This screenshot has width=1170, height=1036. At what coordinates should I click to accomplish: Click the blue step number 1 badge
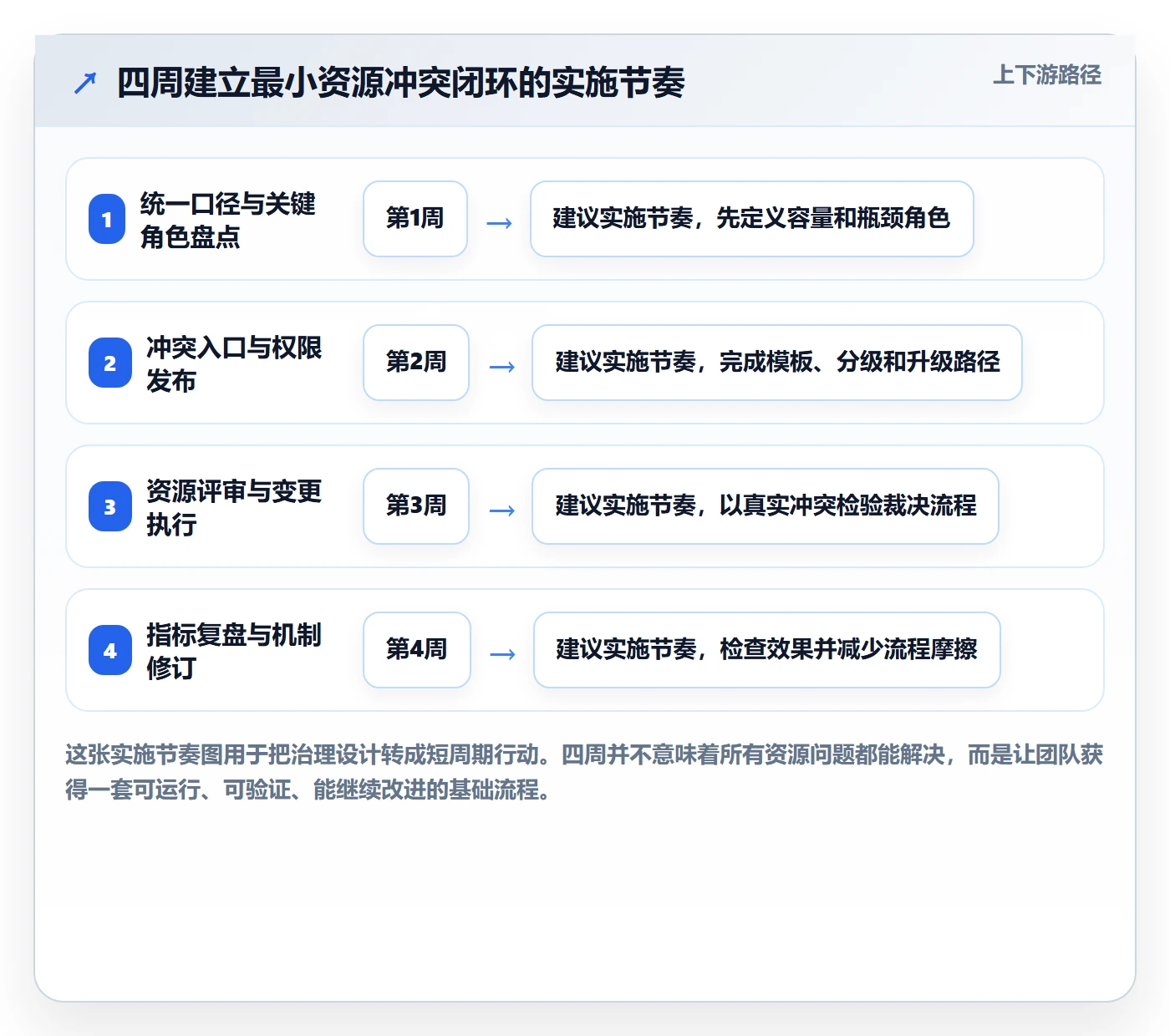107,219
